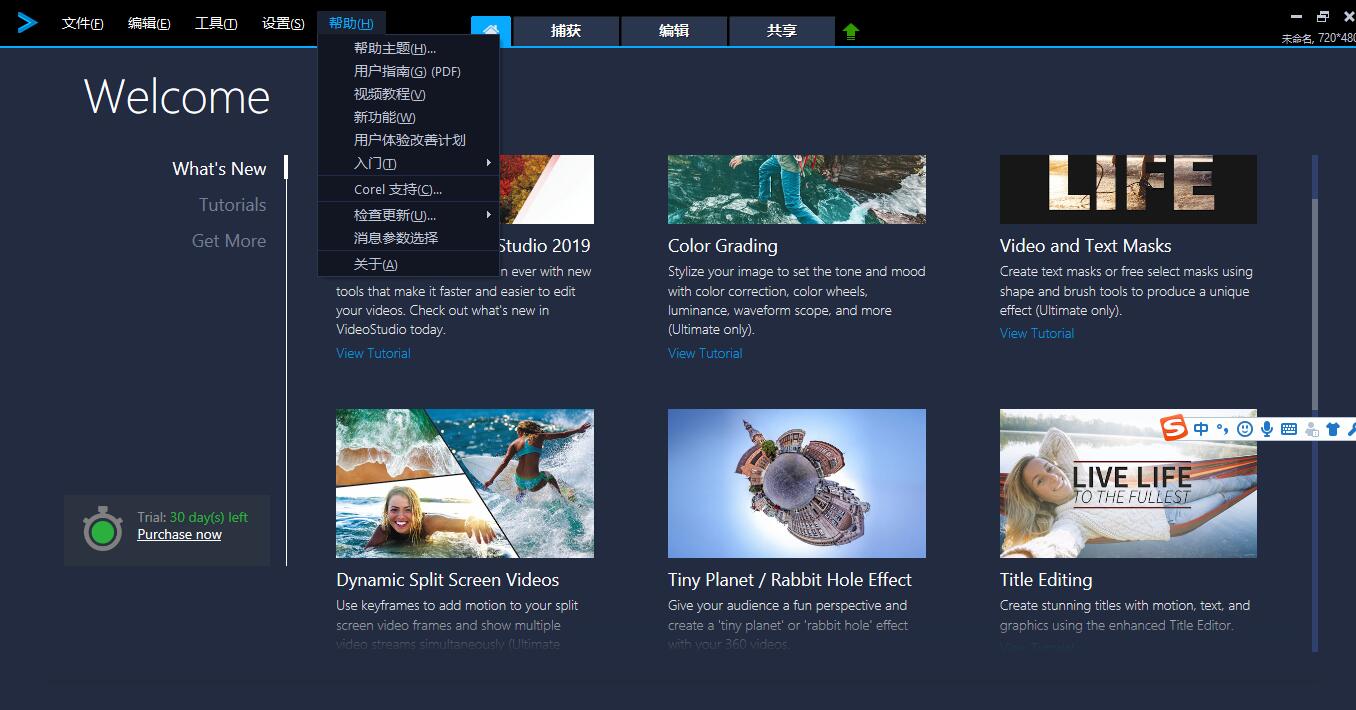Click the 30 day(s) left trial text

click(x=208, y=517)
